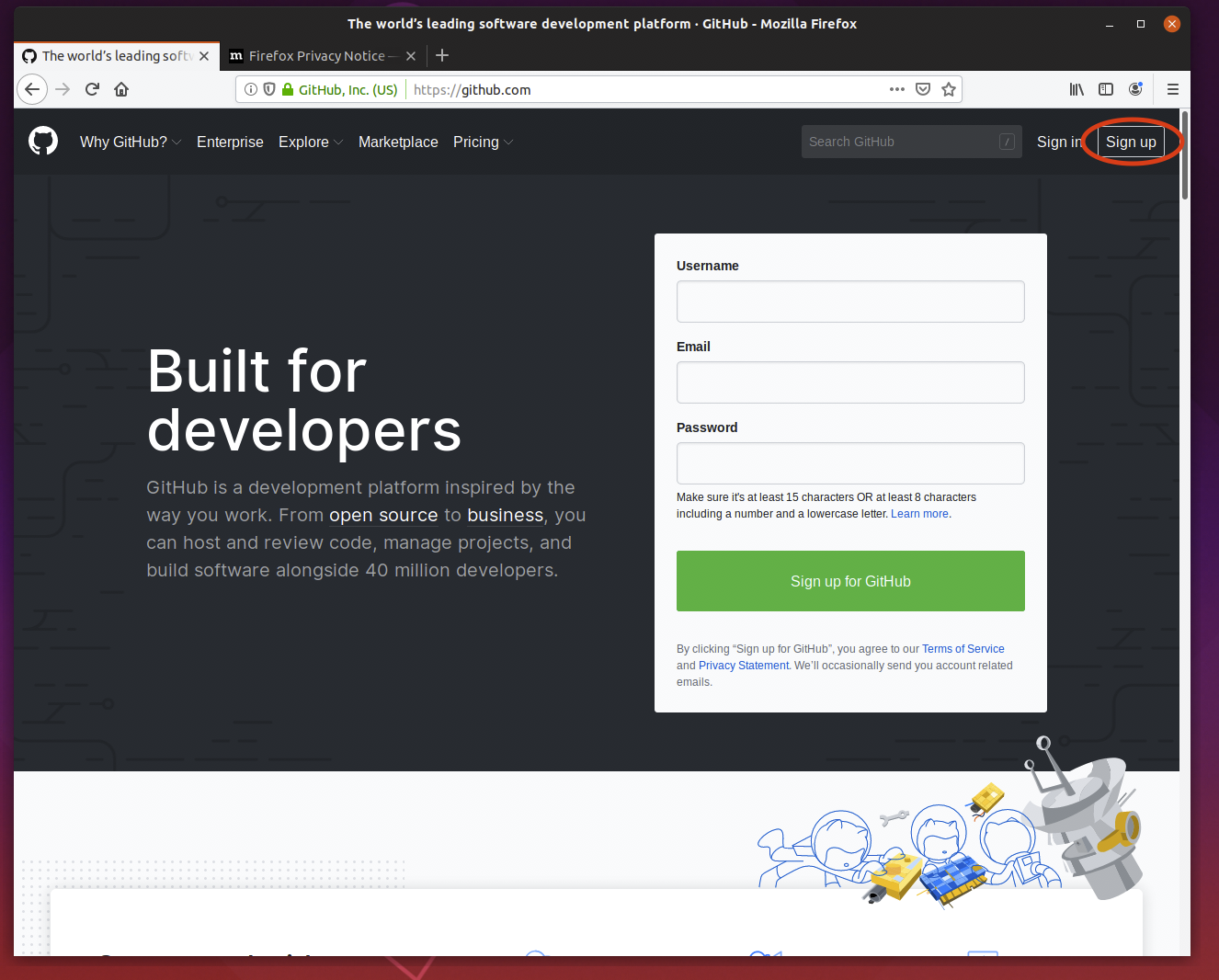This screenshot has height=980, width=1219.
Task: Click the green padlock security icon
Action: [x=288, y=89]
